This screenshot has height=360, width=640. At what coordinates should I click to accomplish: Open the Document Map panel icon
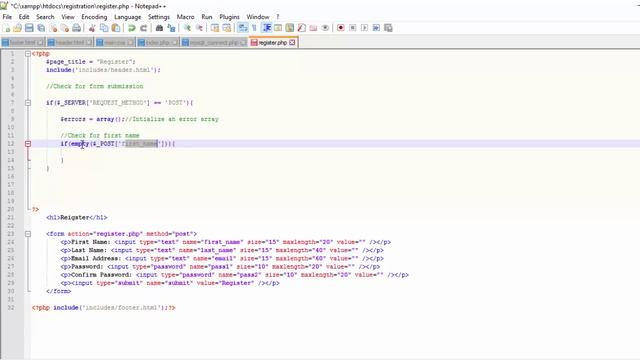289,28
